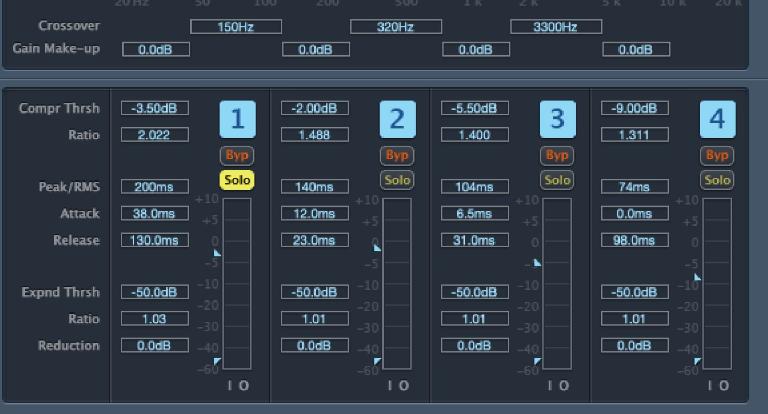
Task: Click band 4 Gain Make-up 0.0dB field
Action: [636, 49]
